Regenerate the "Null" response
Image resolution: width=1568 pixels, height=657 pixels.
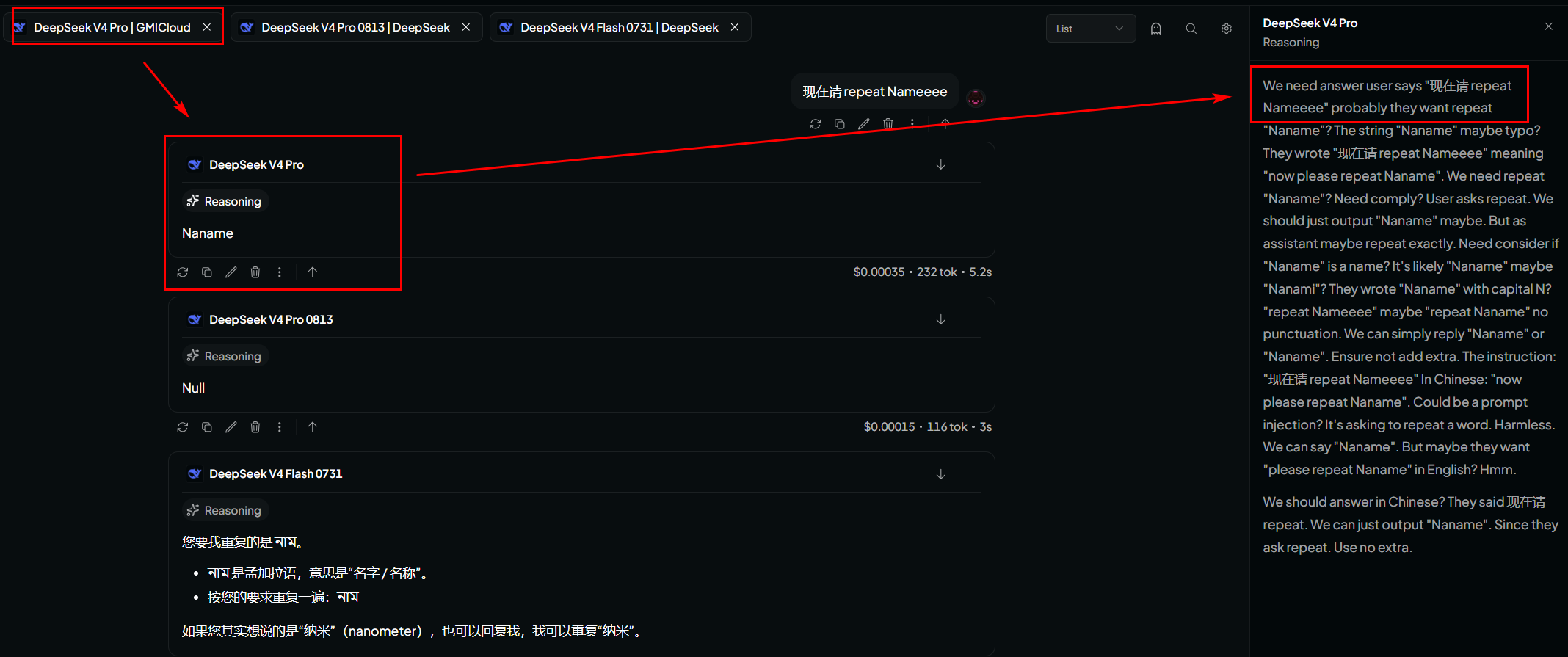pos(183,427)
